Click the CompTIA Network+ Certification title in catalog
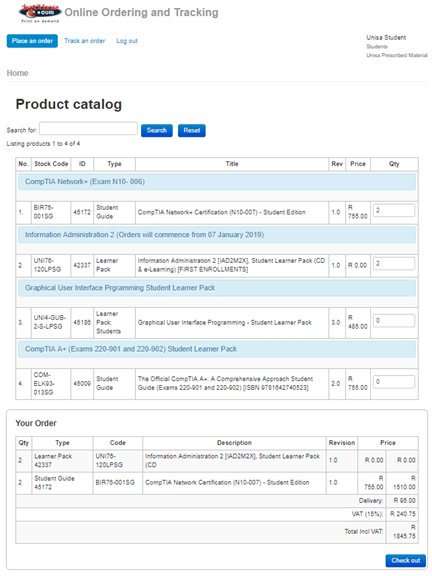The height and width of the screenshot is (576, 432). point(222,212)
